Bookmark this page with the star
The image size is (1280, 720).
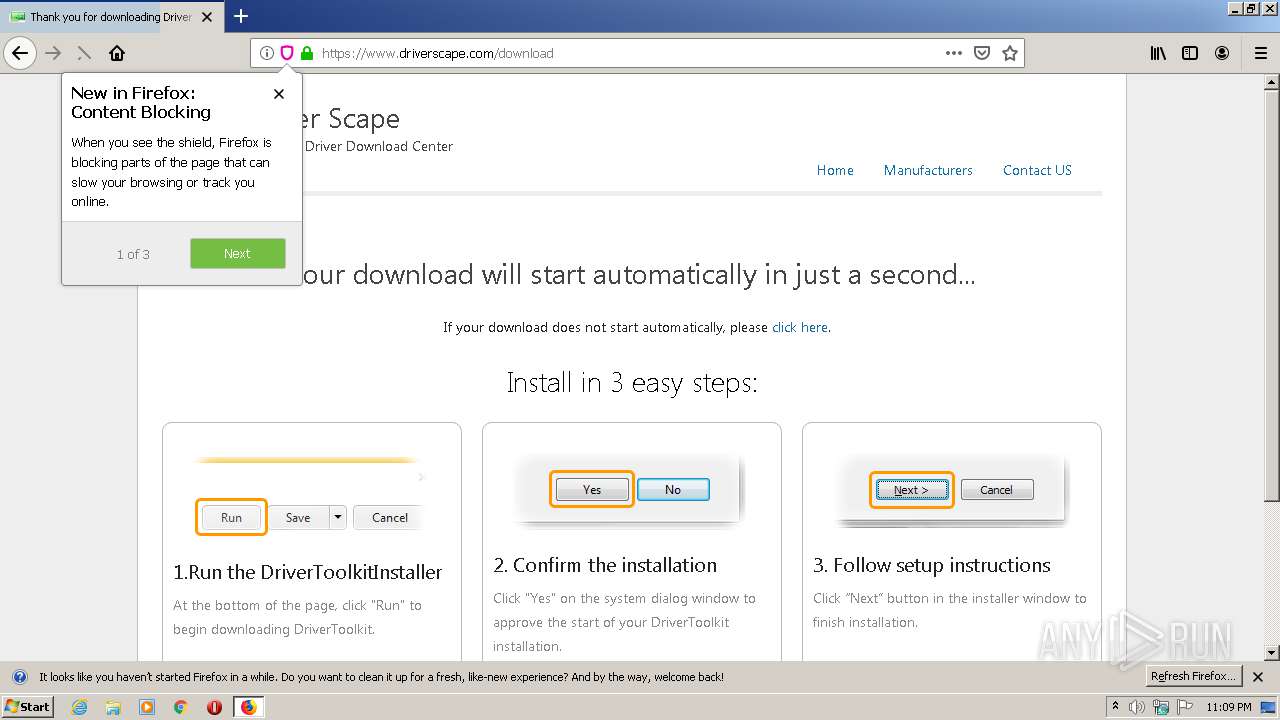(x=1010, y=53)
